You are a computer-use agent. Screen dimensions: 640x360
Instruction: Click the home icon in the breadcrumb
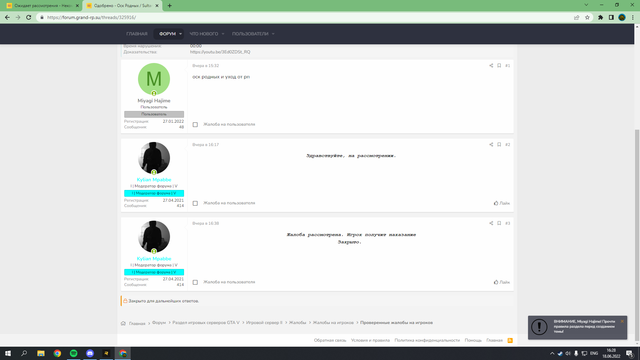[123, 323]
